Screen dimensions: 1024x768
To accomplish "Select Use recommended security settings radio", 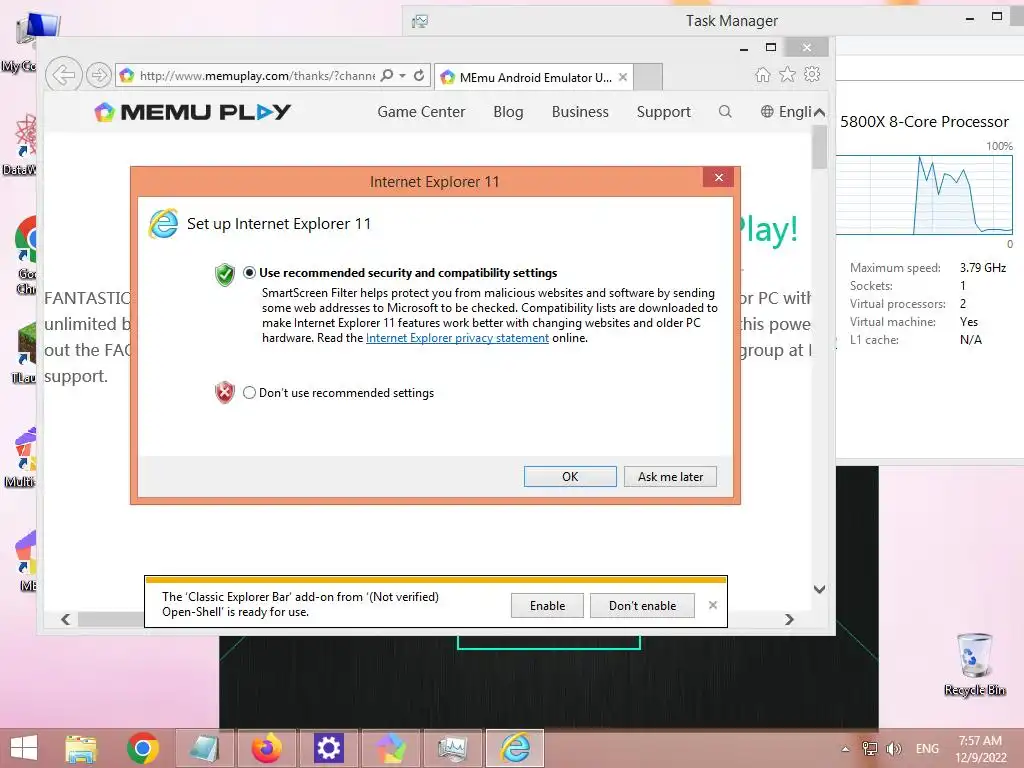I will [249, 272].
